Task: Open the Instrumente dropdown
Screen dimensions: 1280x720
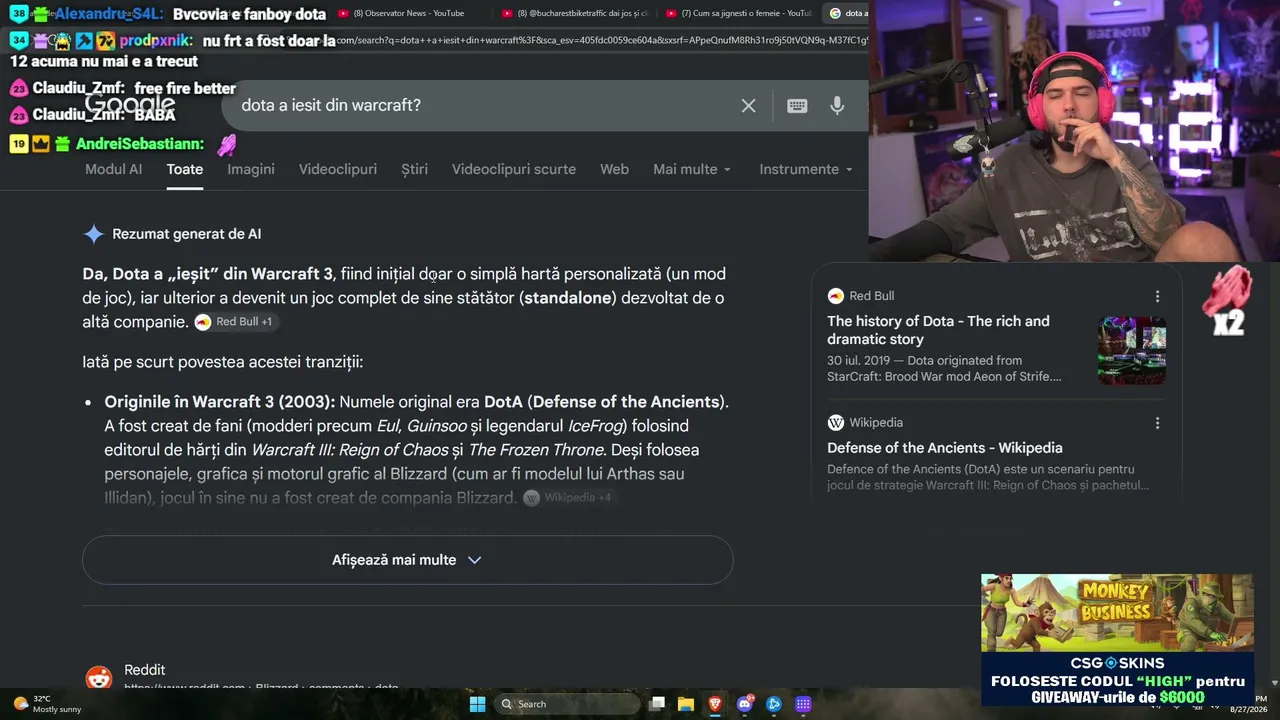Action: point(806,170)
